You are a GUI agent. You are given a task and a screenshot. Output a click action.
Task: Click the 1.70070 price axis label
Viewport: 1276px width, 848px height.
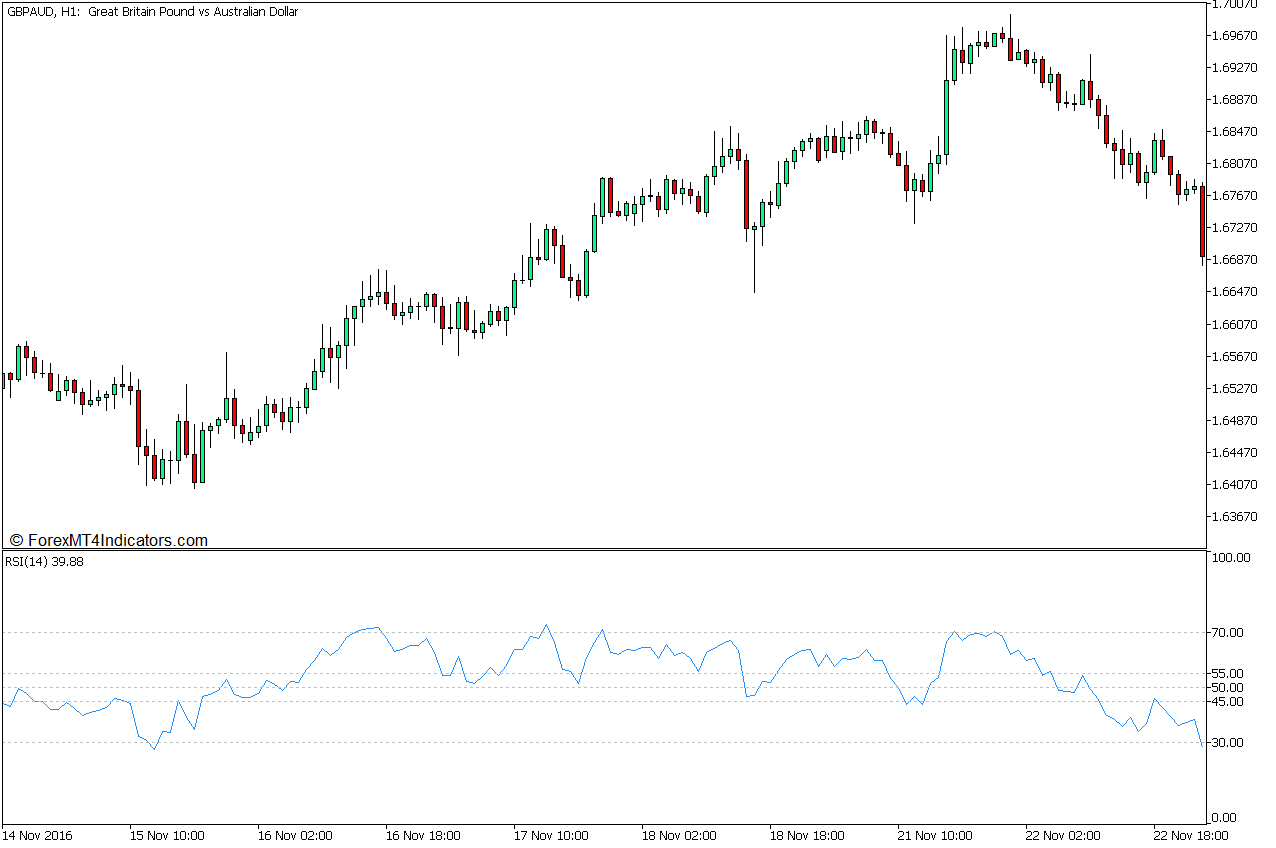[x=1234, y=4]
